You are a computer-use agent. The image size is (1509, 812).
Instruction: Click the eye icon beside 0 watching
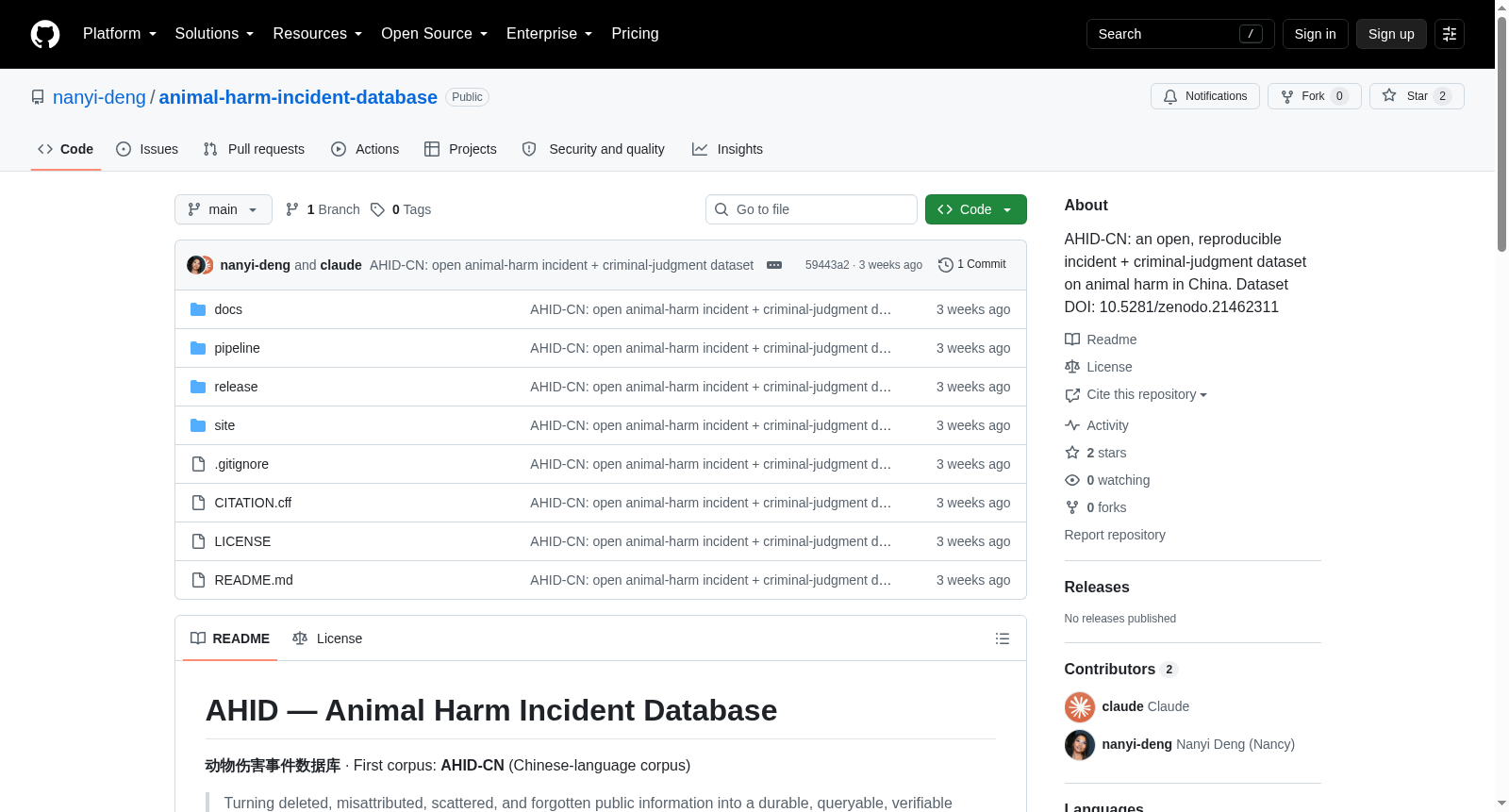click(x=1072, y=480)
